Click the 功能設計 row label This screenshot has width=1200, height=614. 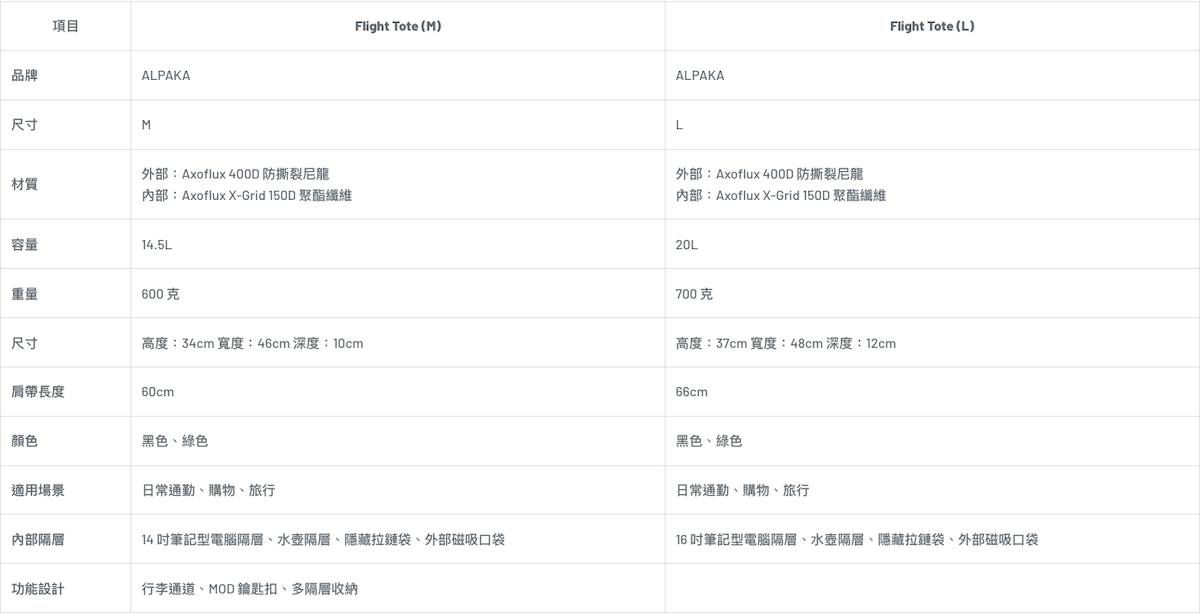(x=38, y=589)
